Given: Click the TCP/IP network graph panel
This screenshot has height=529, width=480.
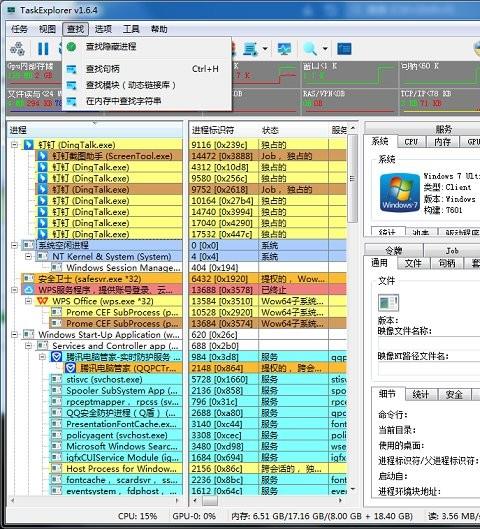Looking at the screenshot, I should coord(439,101).
